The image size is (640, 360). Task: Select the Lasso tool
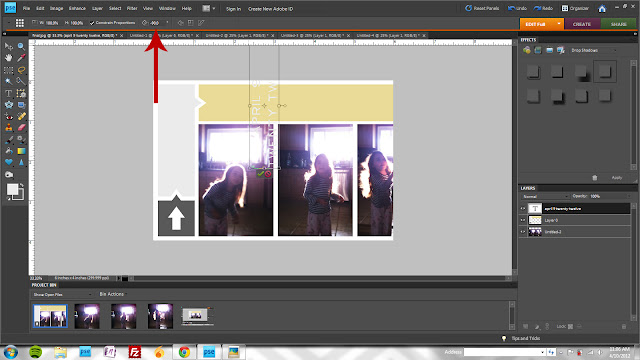[x=21, y=70]
